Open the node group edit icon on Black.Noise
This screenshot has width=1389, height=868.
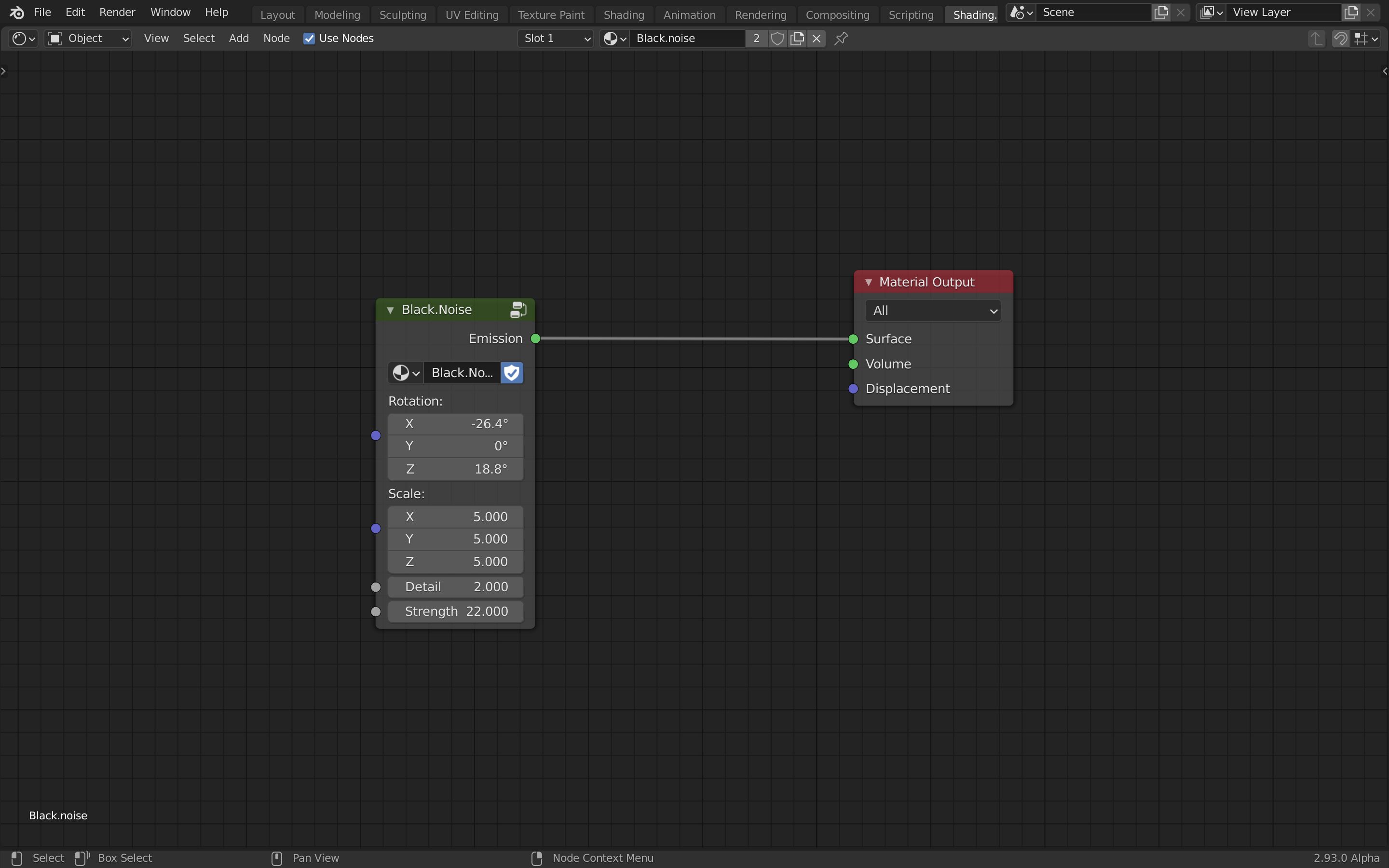tap(517, 310)
